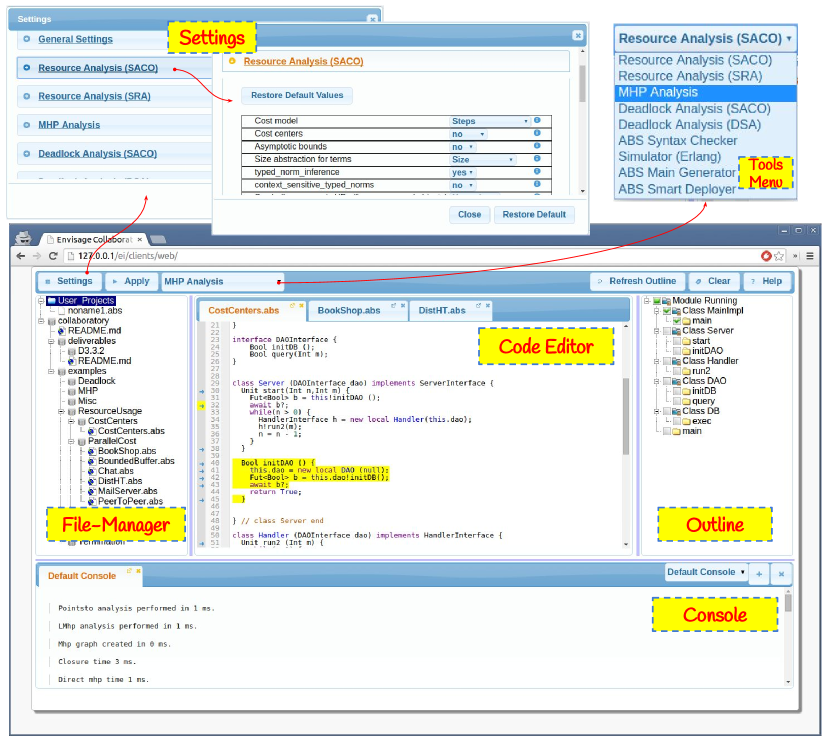Toggle the Module Running checkbox in outline

(x=656, y=301)
